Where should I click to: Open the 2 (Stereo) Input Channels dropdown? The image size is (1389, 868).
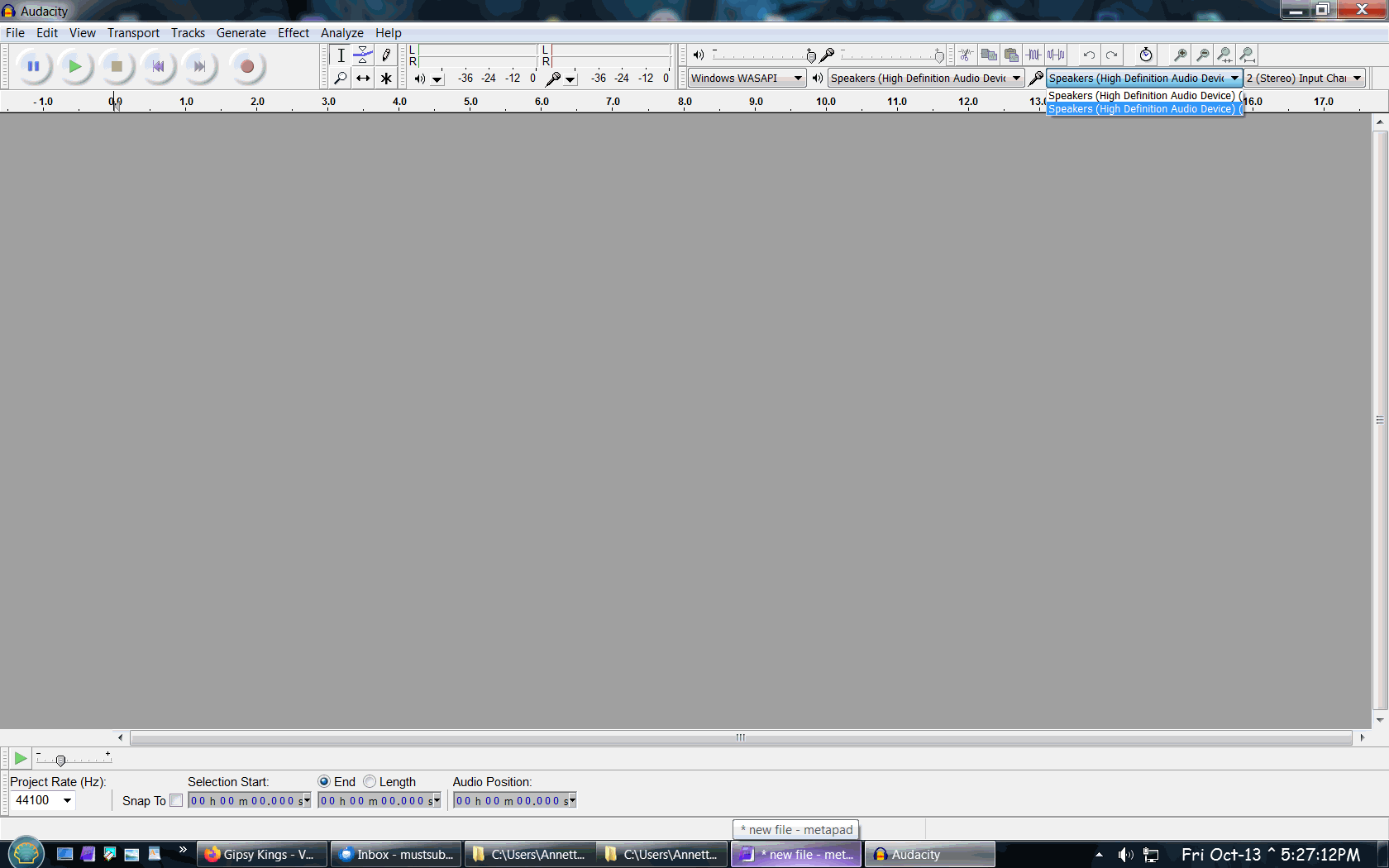[1304, 79]
